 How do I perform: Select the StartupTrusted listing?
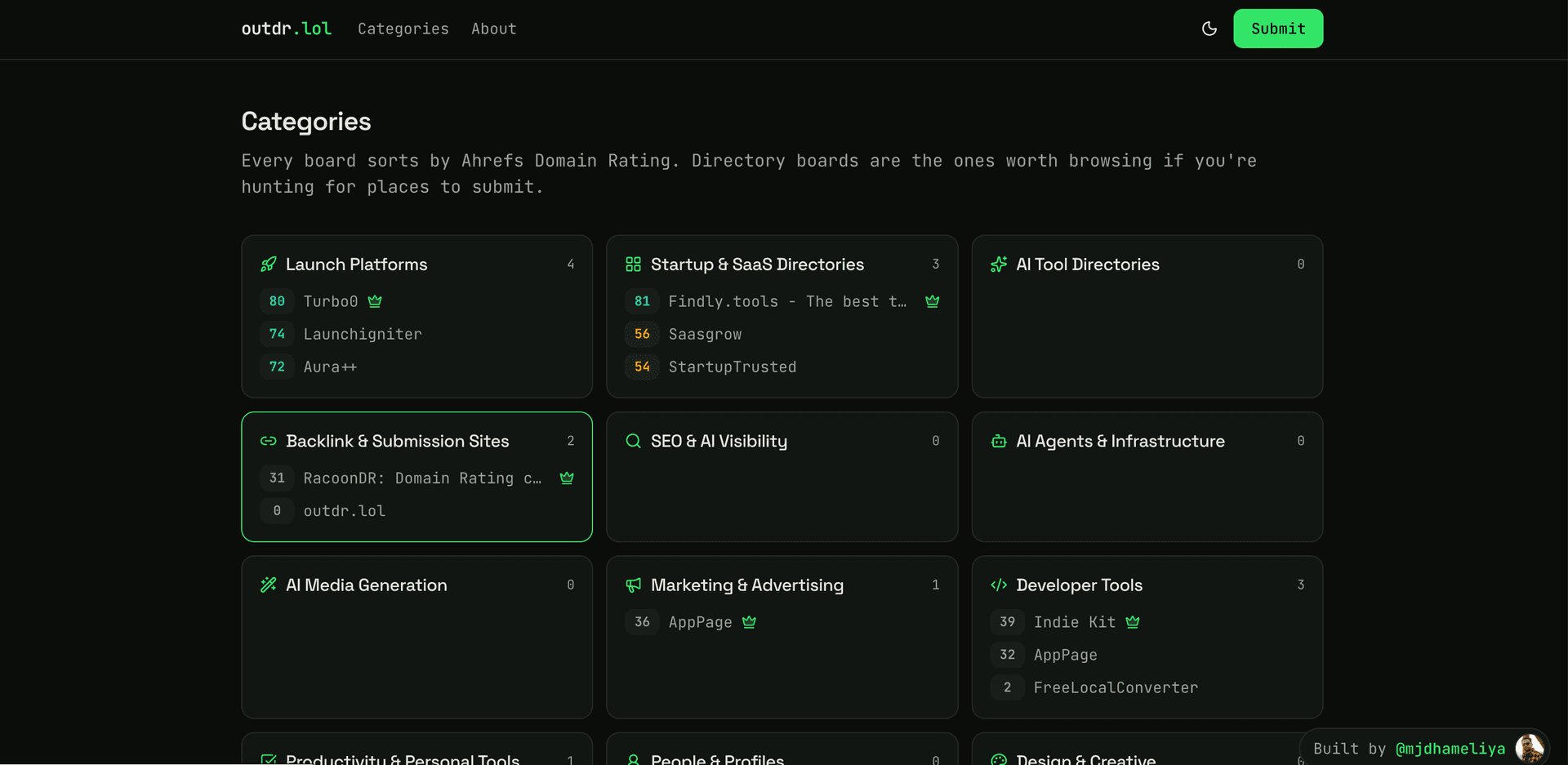coord(733,367)
